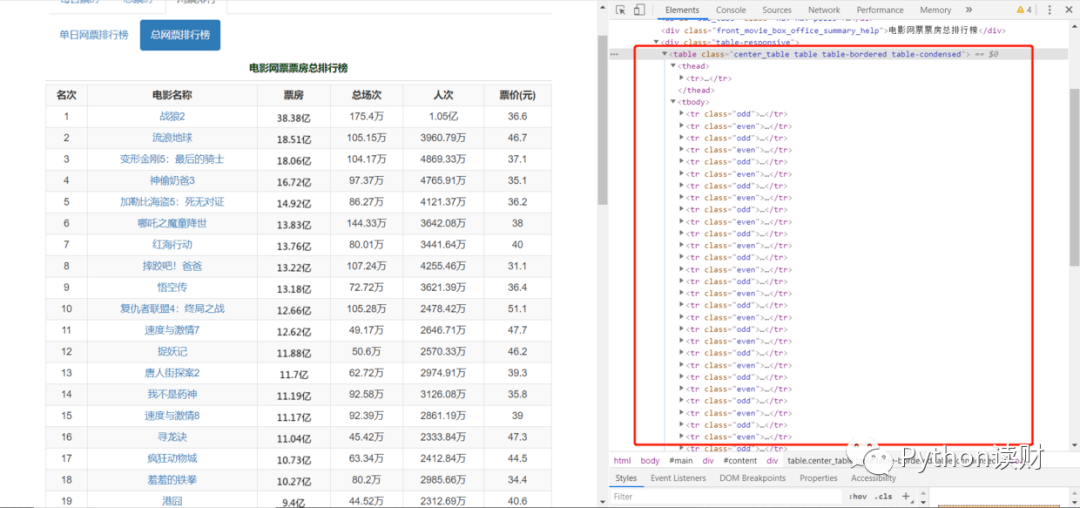Select the front_movie_box_office_summary_help div node
This screenshot has height=508, width=1080.
pos(833,30)
